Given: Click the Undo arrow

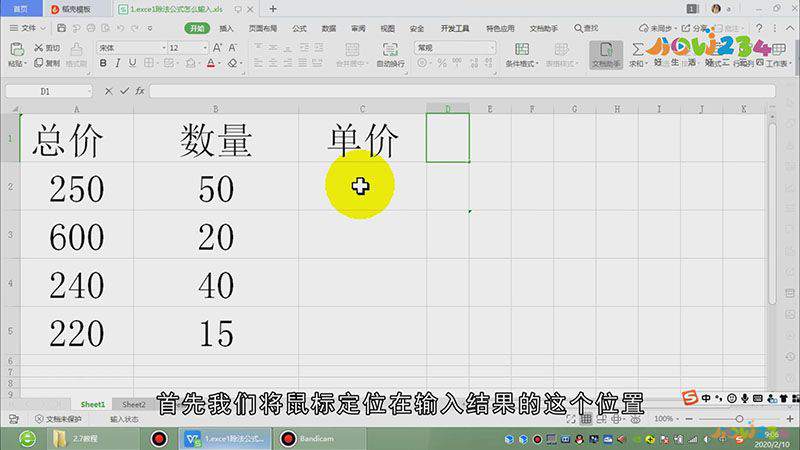Looking at the screenshot, I should click(120, 28).
